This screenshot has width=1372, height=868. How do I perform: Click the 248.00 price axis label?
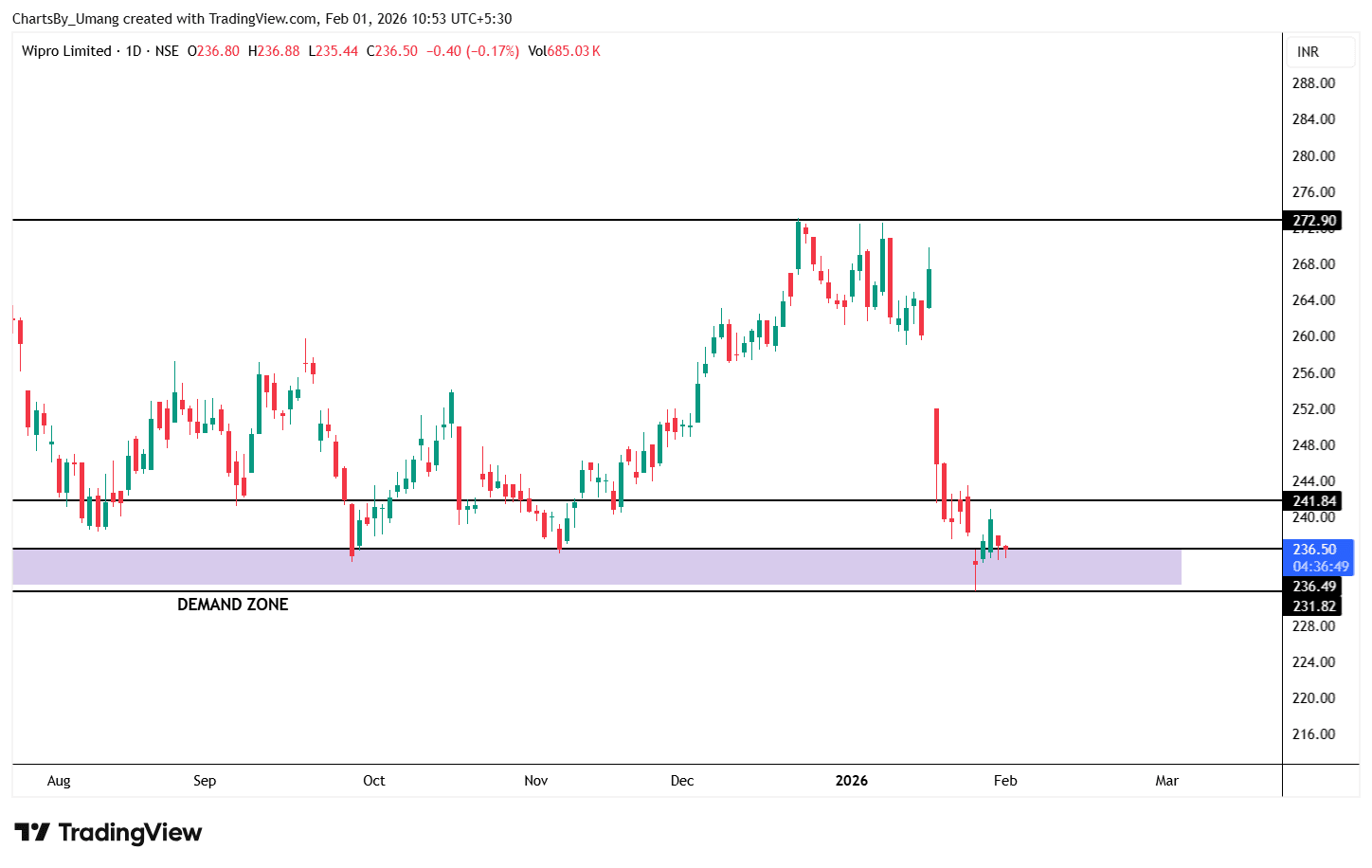click(x=1314, y=445)
